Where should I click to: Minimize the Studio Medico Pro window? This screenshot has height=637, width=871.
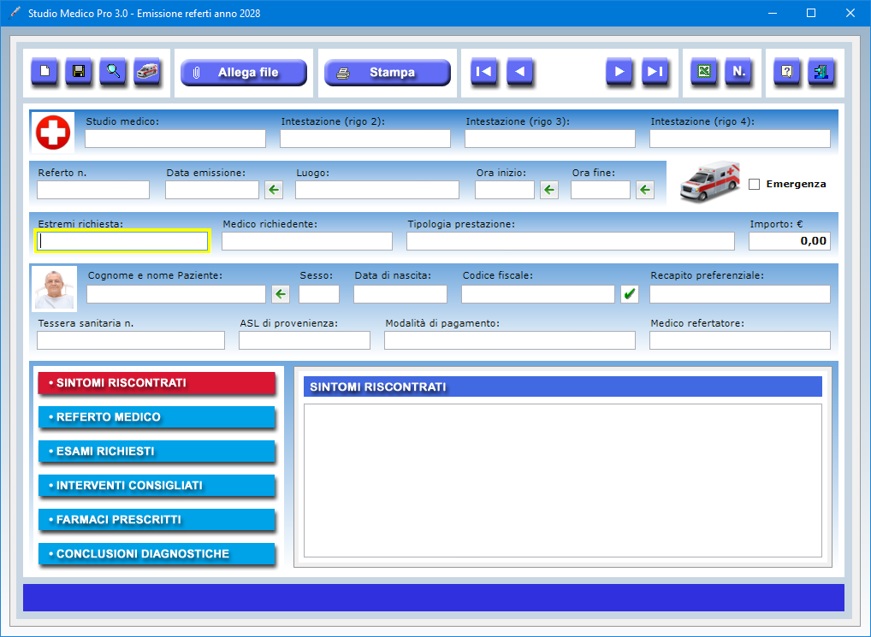click(x=772, y=13)
